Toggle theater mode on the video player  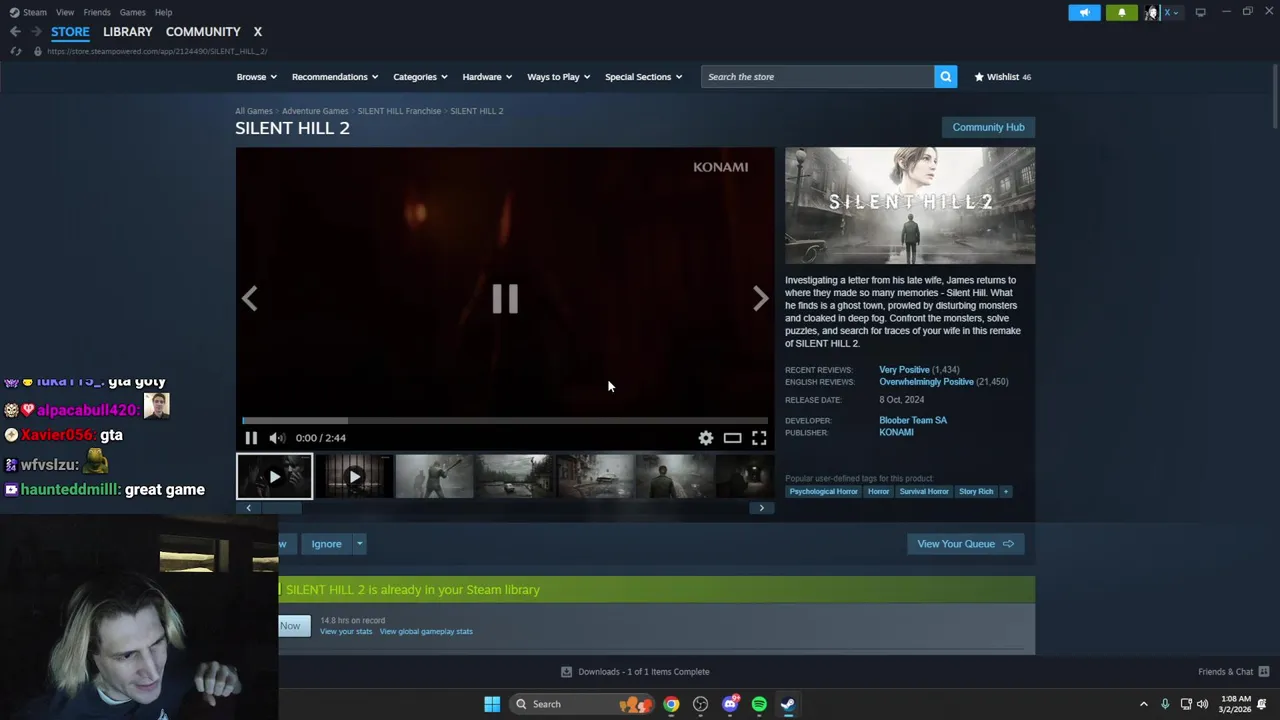coord(732,438)
